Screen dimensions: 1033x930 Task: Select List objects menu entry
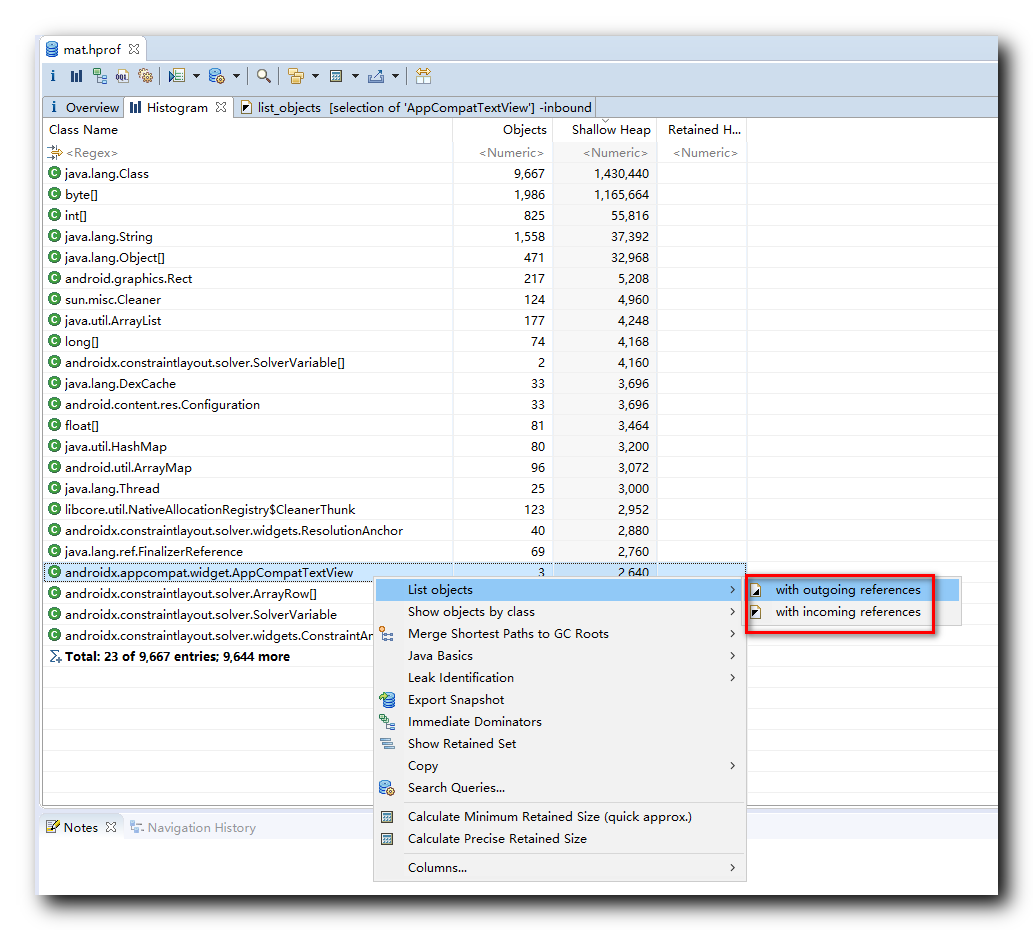[560, 589]
